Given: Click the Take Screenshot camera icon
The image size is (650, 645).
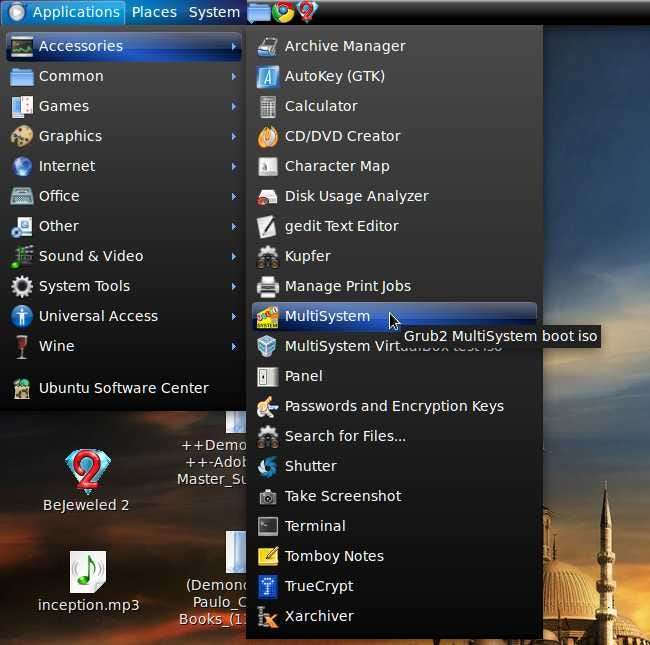Looking at the screenshot, I should (x=268, y=496).
